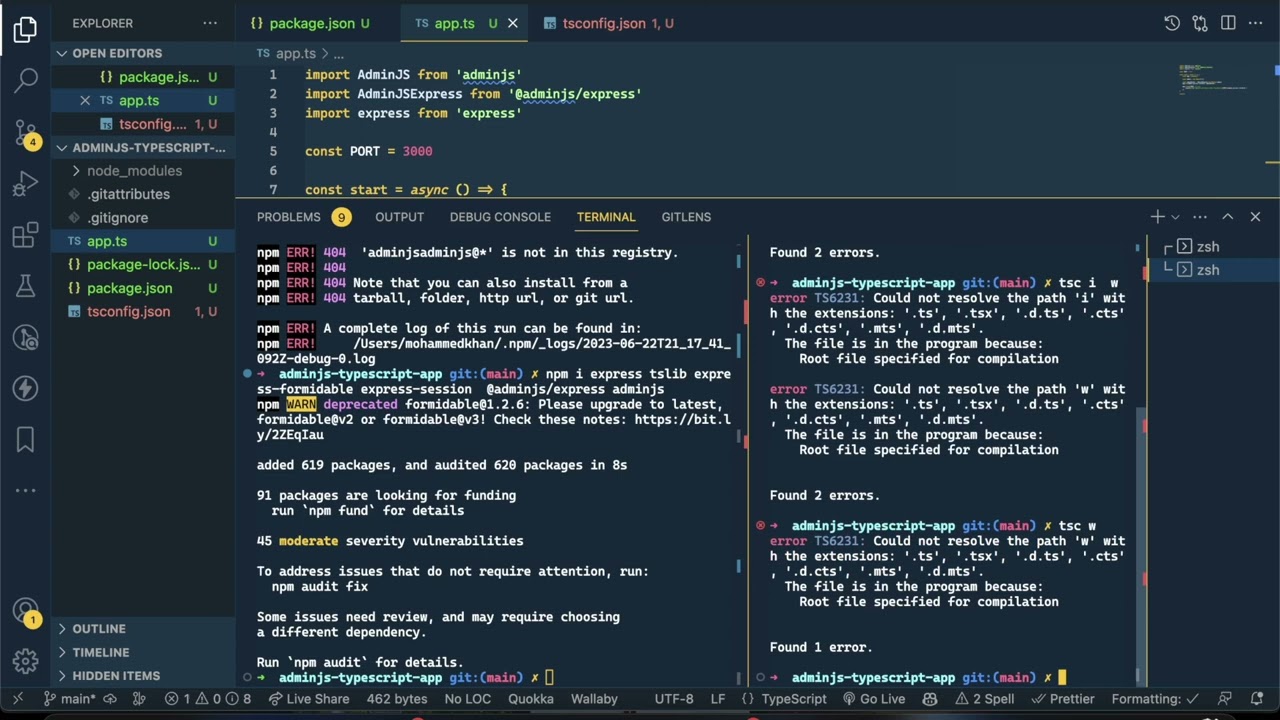Open the Accounts menu icon

[26, 612]
